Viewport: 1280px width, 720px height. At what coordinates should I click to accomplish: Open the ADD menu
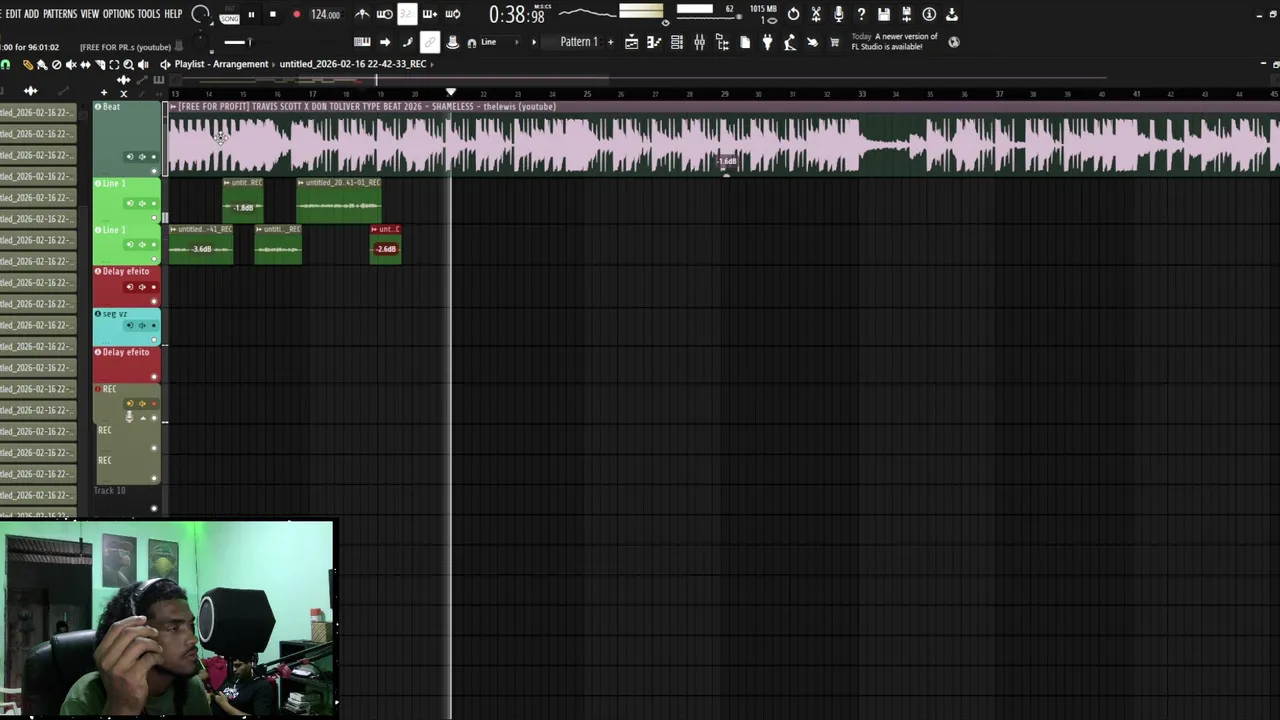tap(31, 14)
